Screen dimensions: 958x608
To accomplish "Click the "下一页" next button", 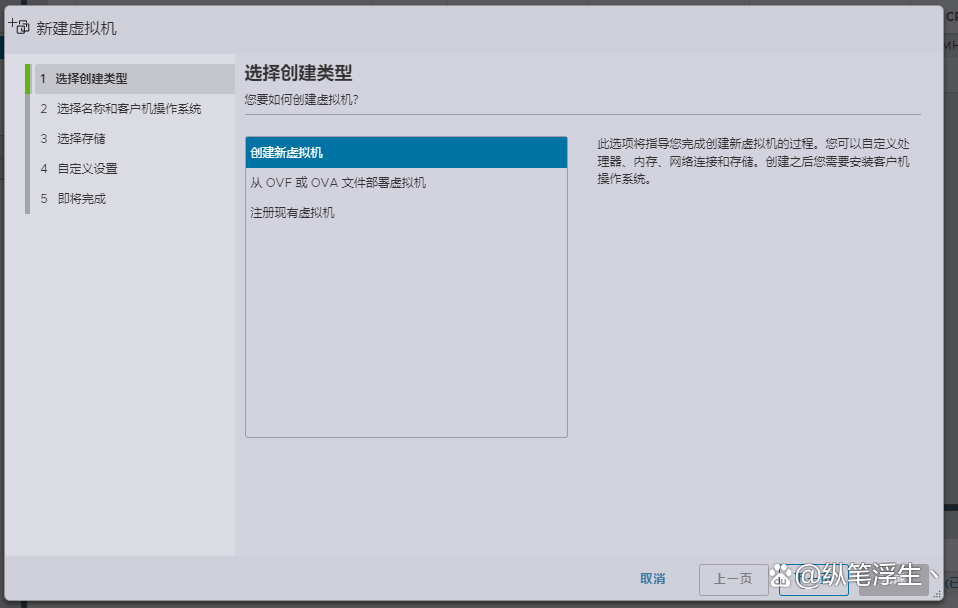I will click(813, 579).
